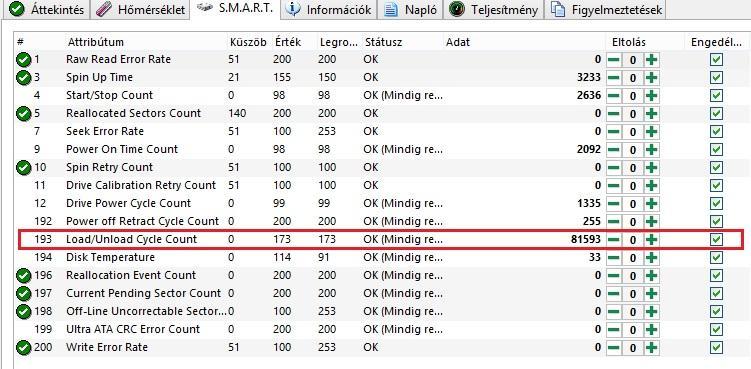Switch to the Áttekintés tab

tap(47, 10)
